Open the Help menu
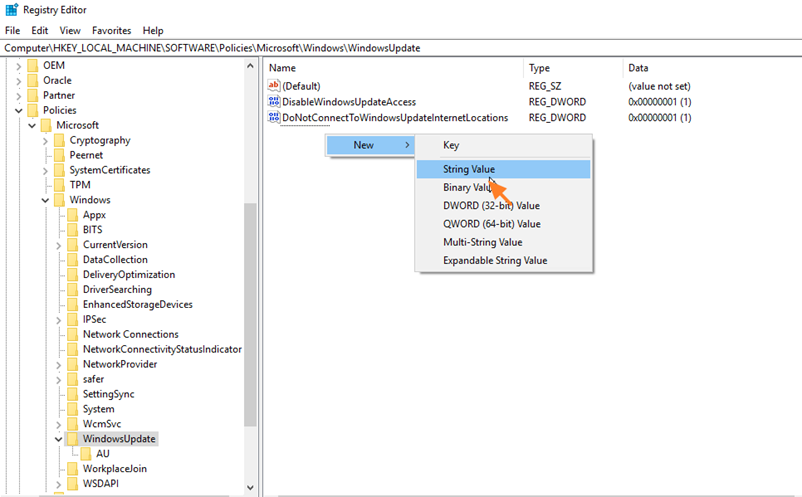Screen dimensions: 802x497 (x=153, y=31)
